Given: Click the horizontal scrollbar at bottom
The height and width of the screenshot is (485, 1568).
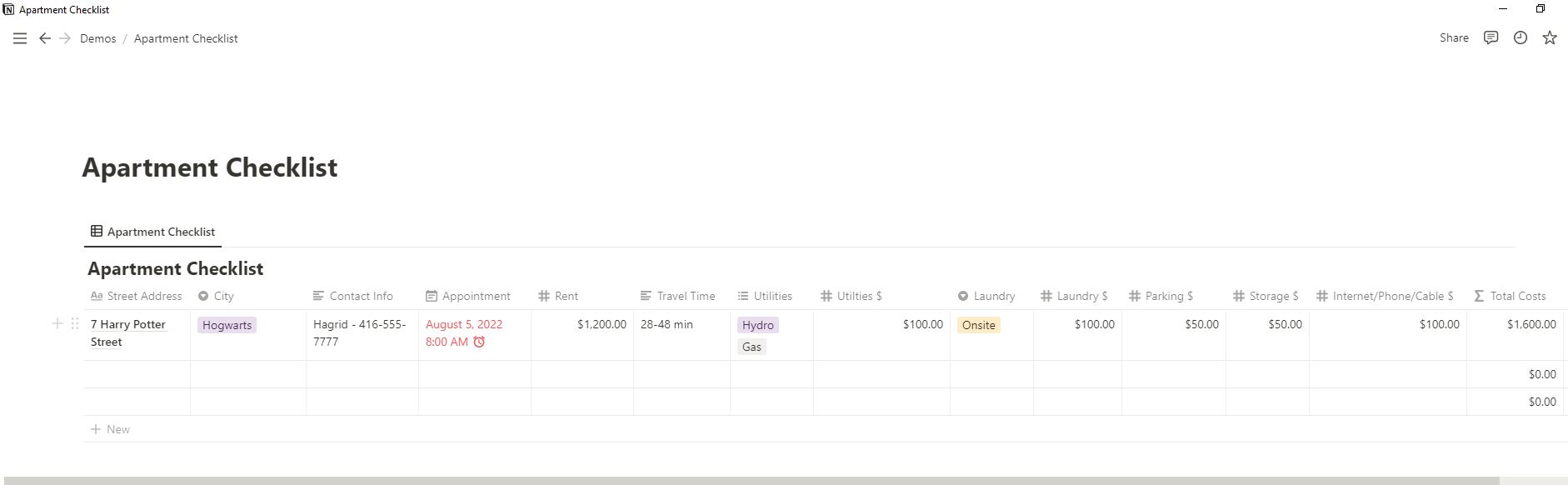Looking at the screenshot, I should point(750,480).
